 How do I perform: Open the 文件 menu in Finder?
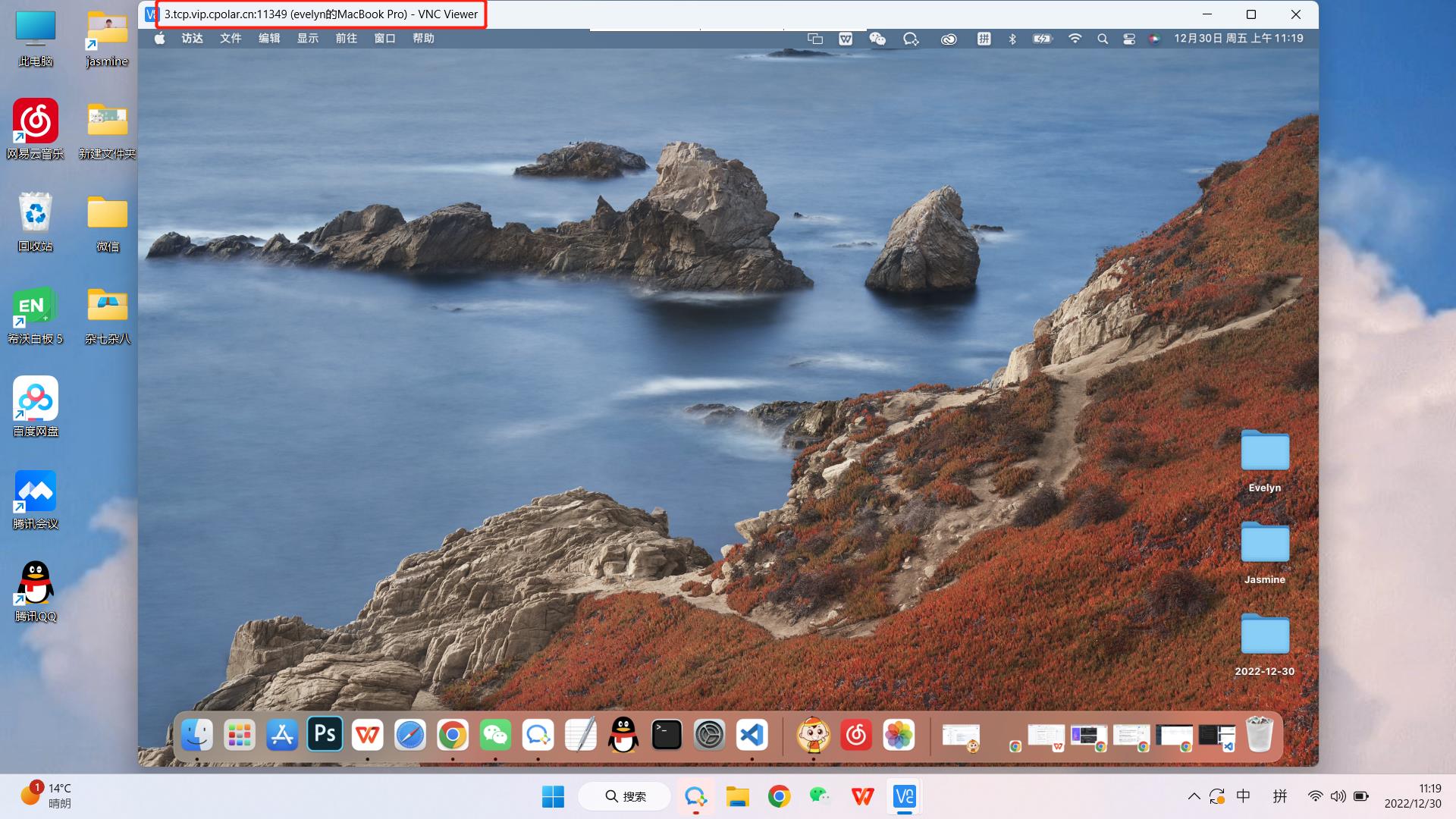pyautogui.click(x=231, y=39)
